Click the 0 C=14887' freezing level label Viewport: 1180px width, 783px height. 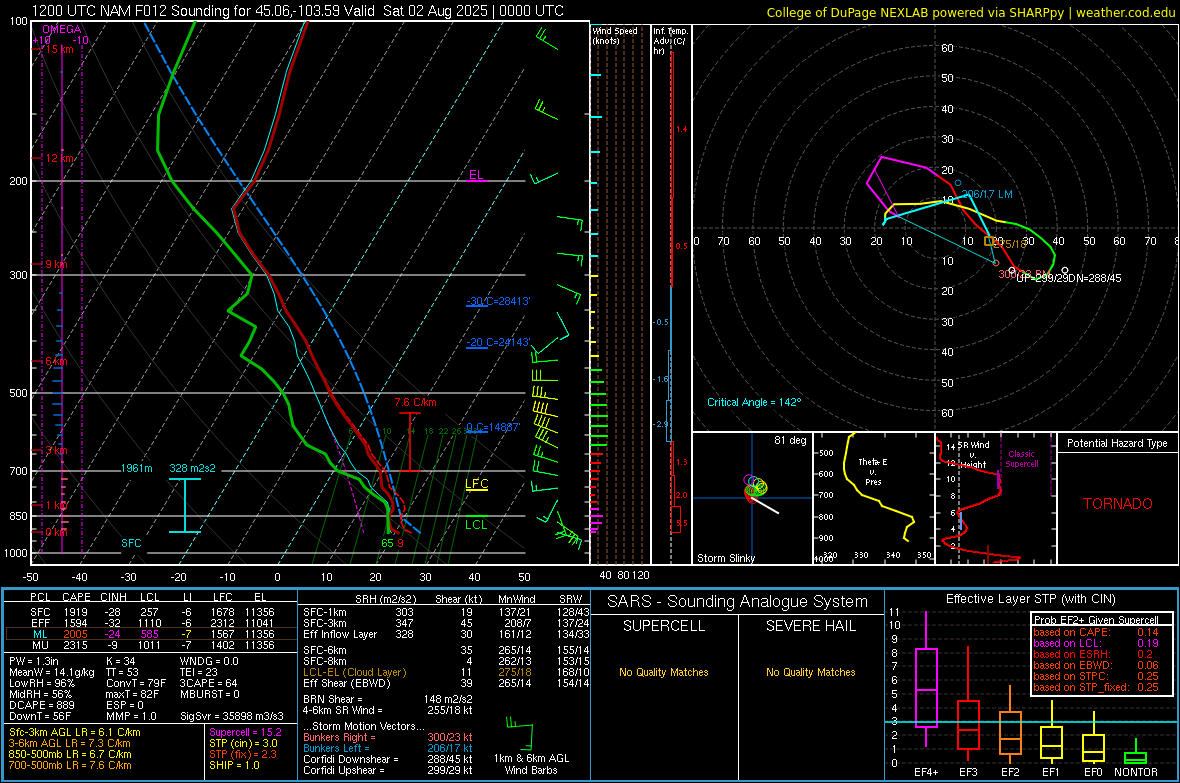493,427
